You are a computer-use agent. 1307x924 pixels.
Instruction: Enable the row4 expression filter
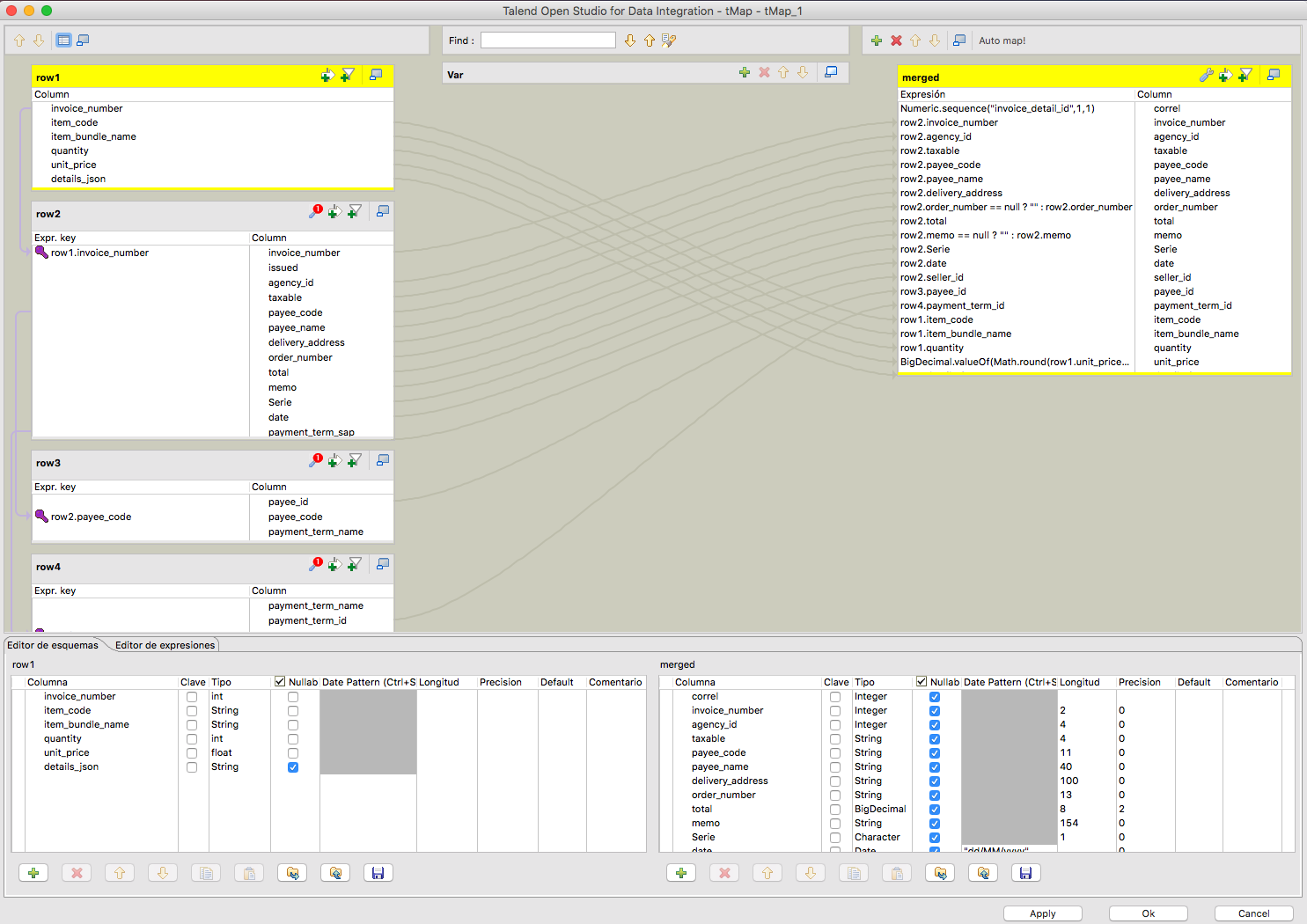(x=354, y=564)
